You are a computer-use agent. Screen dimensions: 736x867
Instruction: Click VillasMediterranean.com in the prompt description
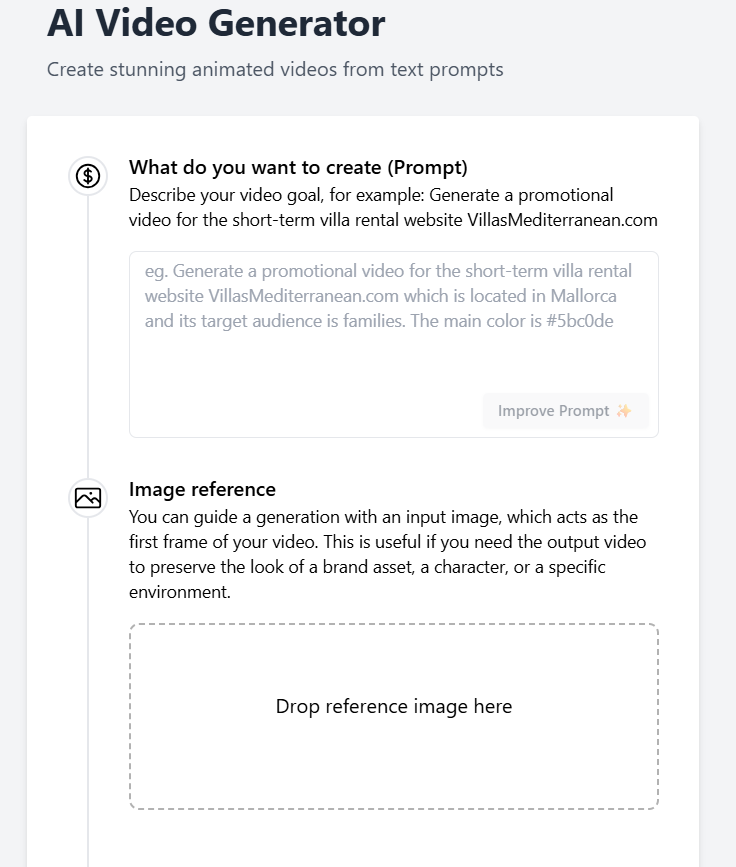562,220
